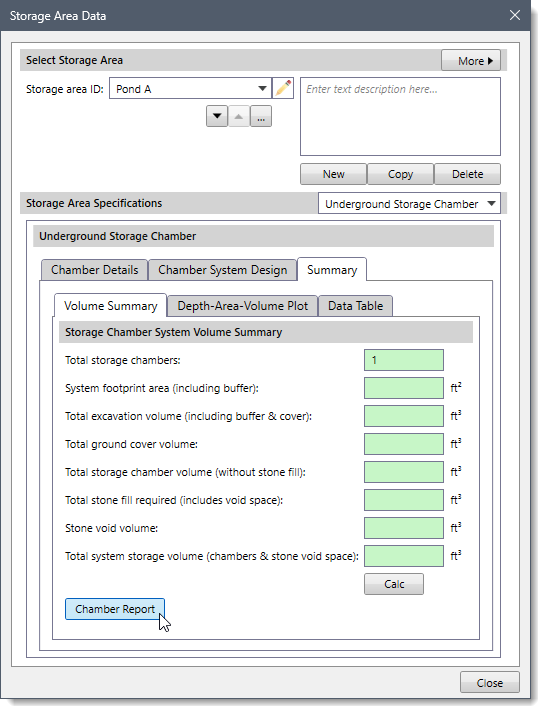The width and height of the screenshot is (538, 706).
Task: Click the up arrow previous storage area button
Action: tap(239, 117)
